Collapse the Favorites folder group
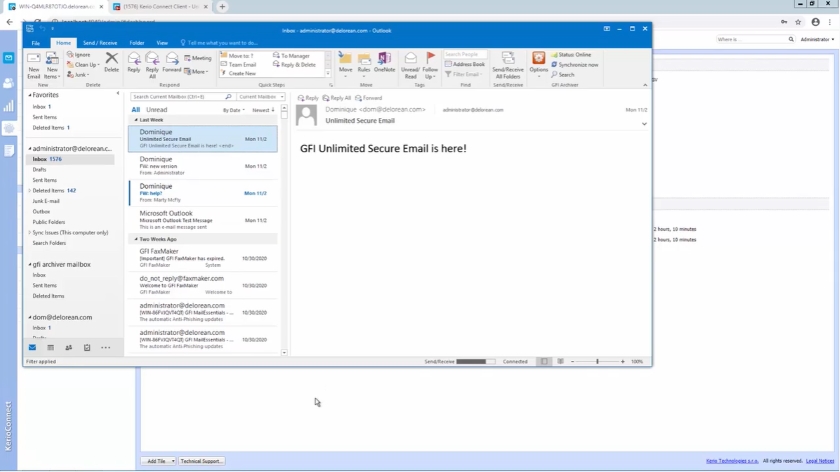Viewport: 840px width, 472px height. [x=30, y=95]
